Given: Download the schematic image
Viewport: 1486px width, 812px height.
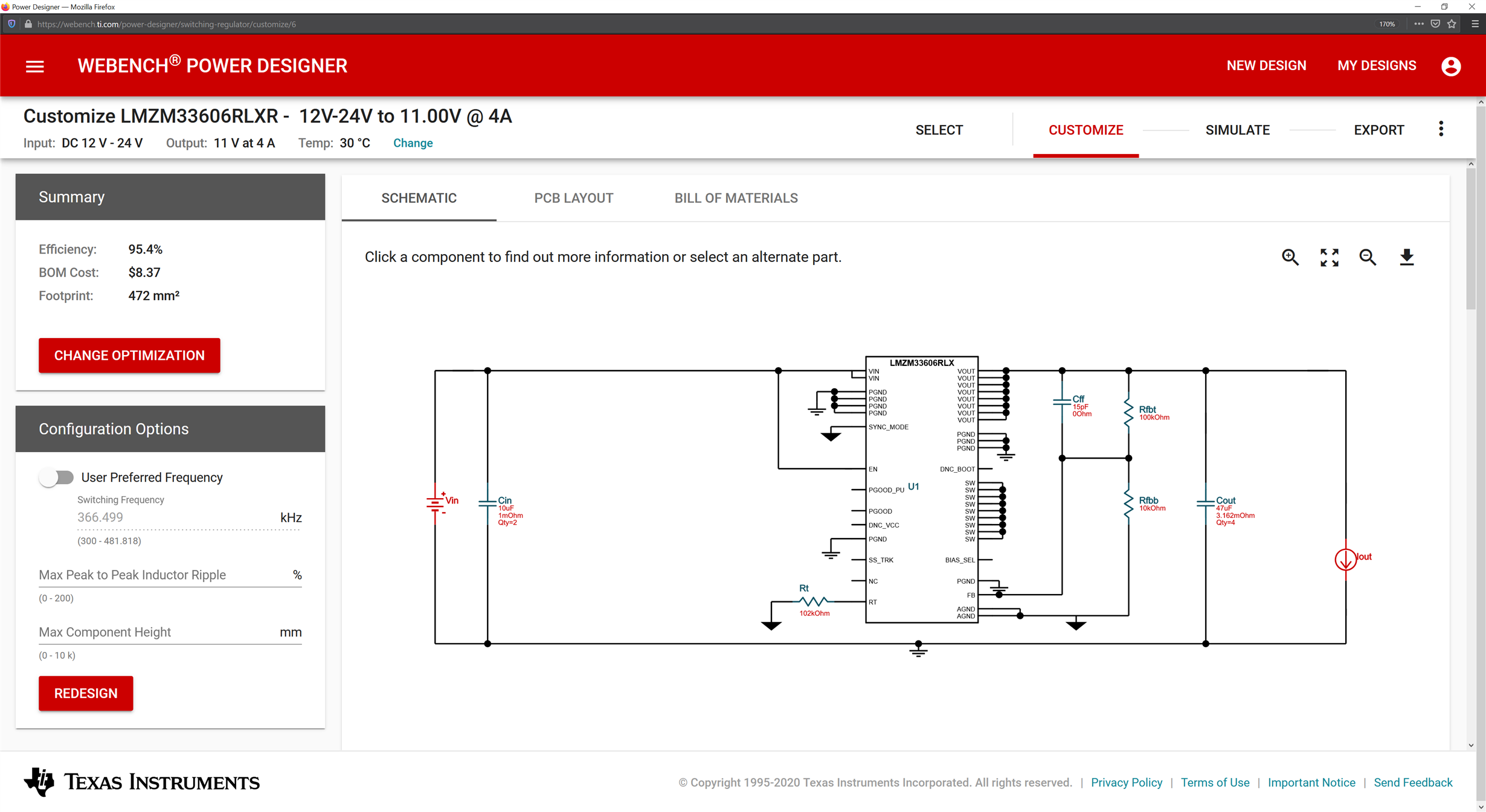Looking at the screenshot, I should pyautogui.click(x=1407, y=257).
